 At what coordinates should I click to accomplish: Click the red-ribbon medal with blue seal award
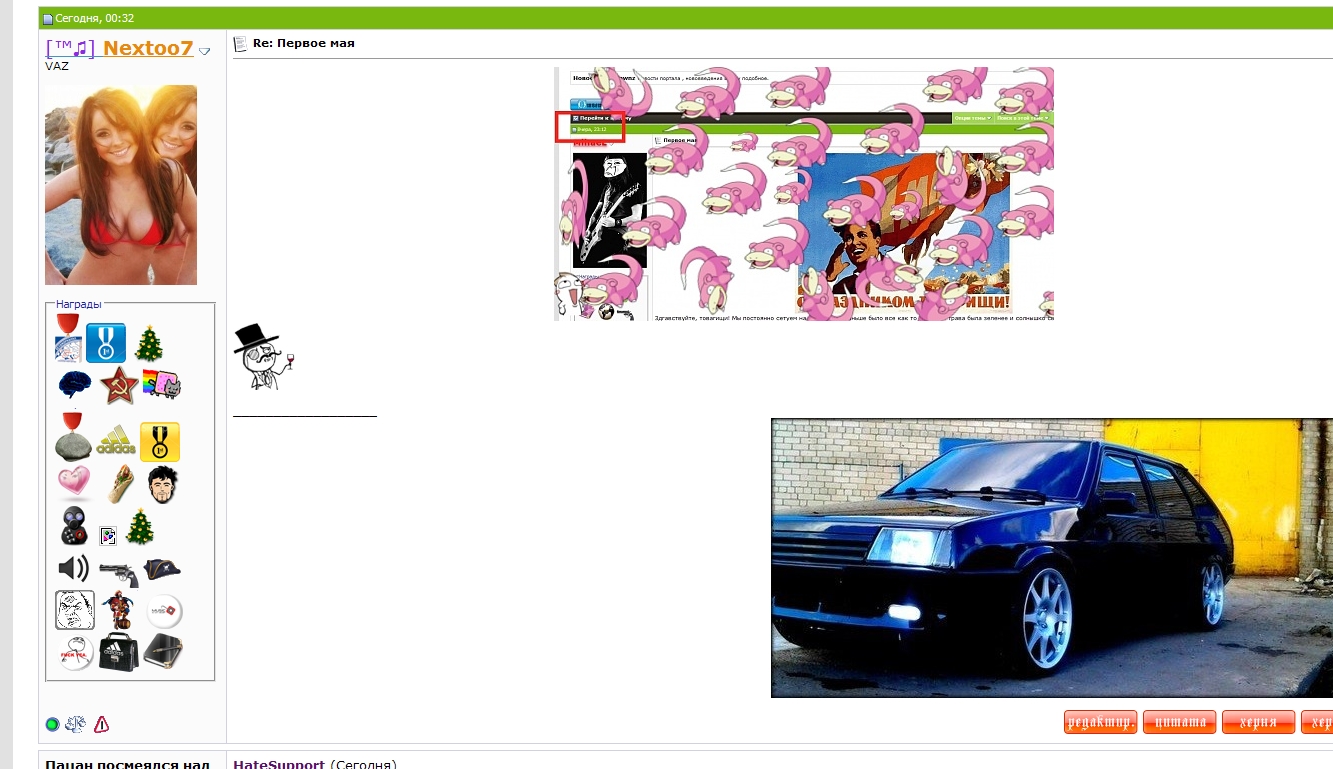pyautogui.click(x=68, y=338)
